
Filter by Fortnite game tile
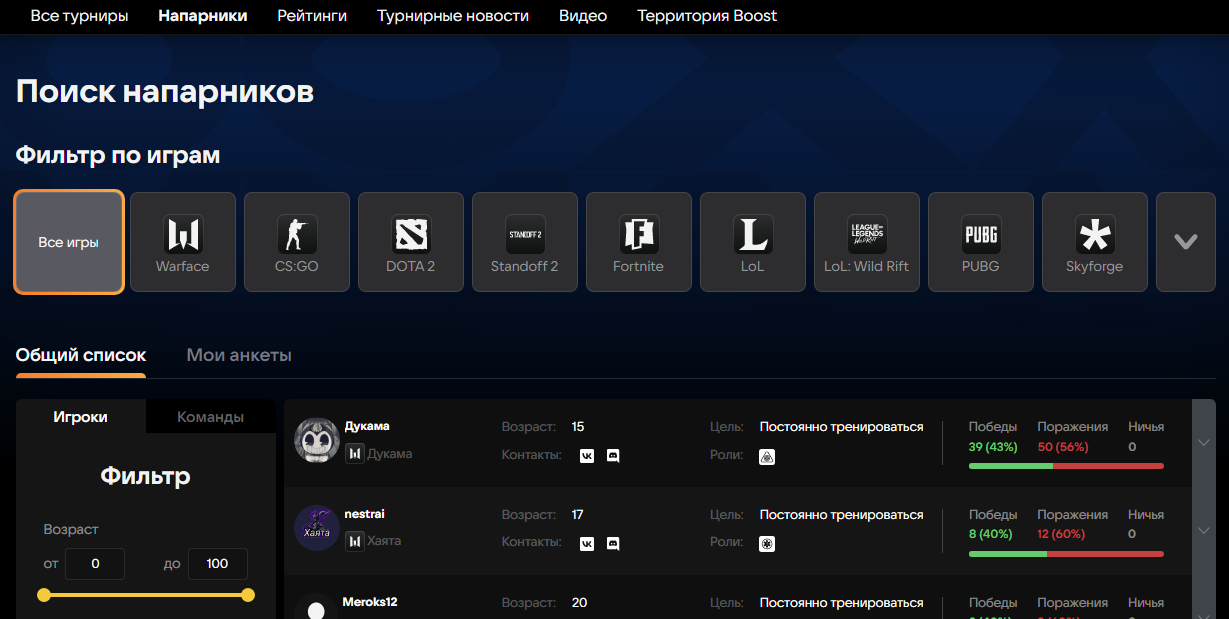(x=639, y=242)
